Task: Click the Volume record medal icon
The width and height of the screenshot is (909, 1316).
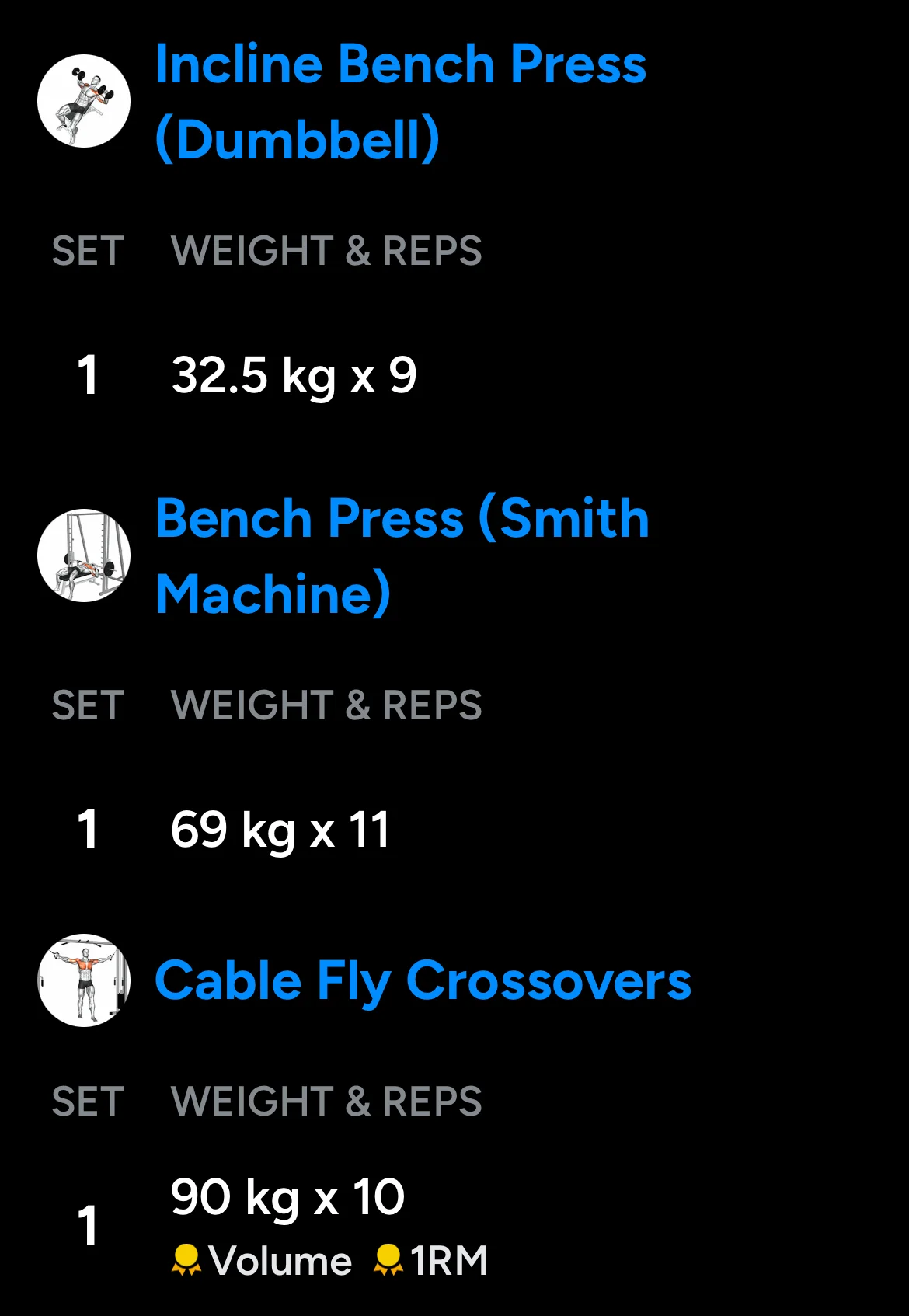Action: tap(186, 1260)
